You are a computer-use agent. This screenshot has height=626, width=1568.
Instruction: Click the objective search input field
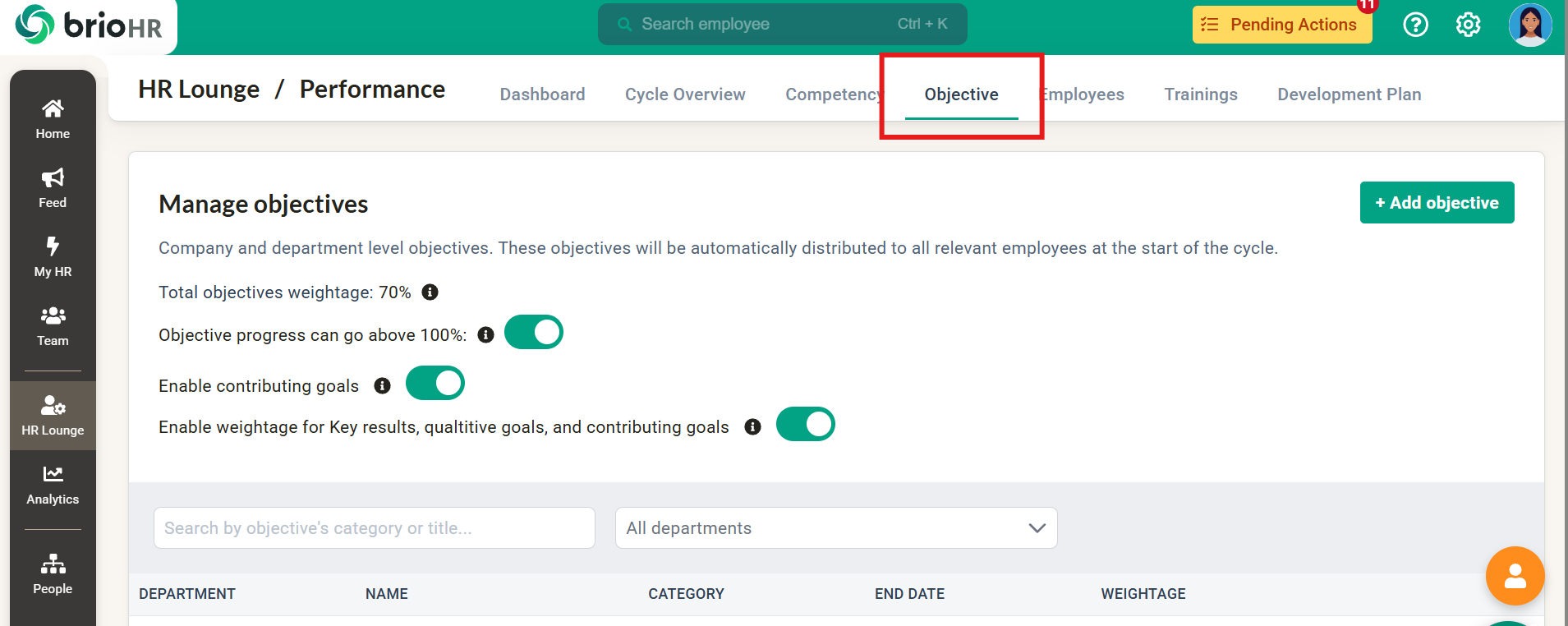pos(374,528)
